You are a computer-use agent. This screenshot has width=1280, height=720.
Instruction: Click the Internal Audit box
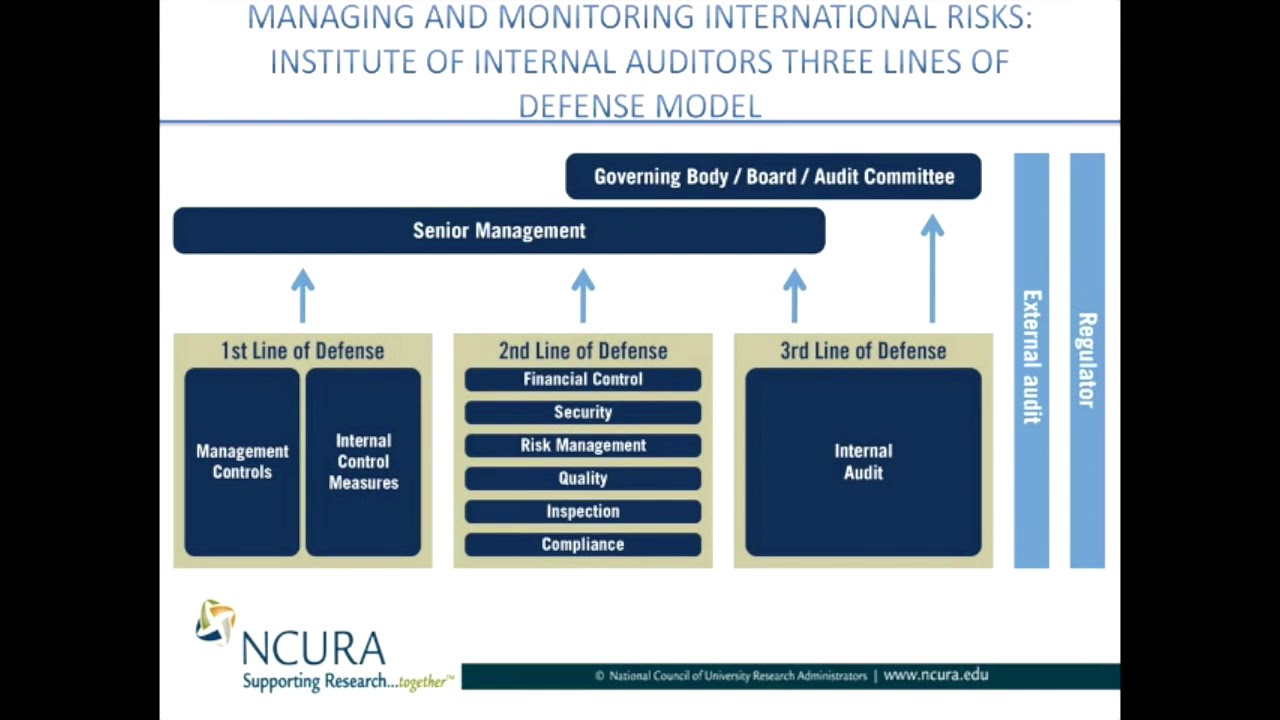[x=863, y=462]
